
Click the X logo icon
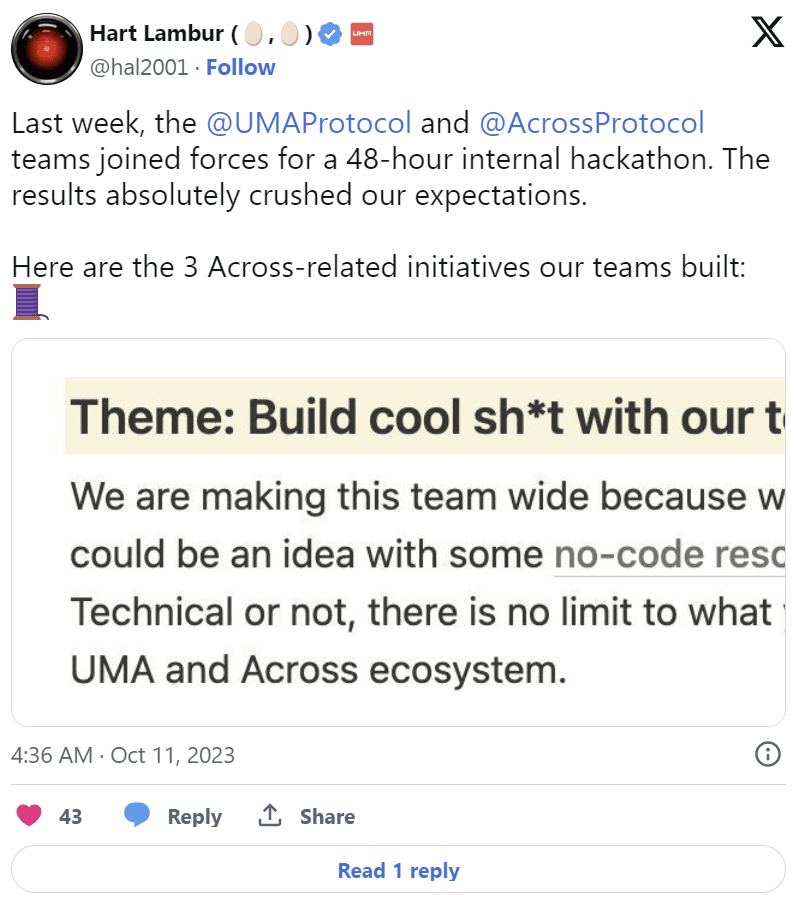pyautogui.click(x=767, y=35)
